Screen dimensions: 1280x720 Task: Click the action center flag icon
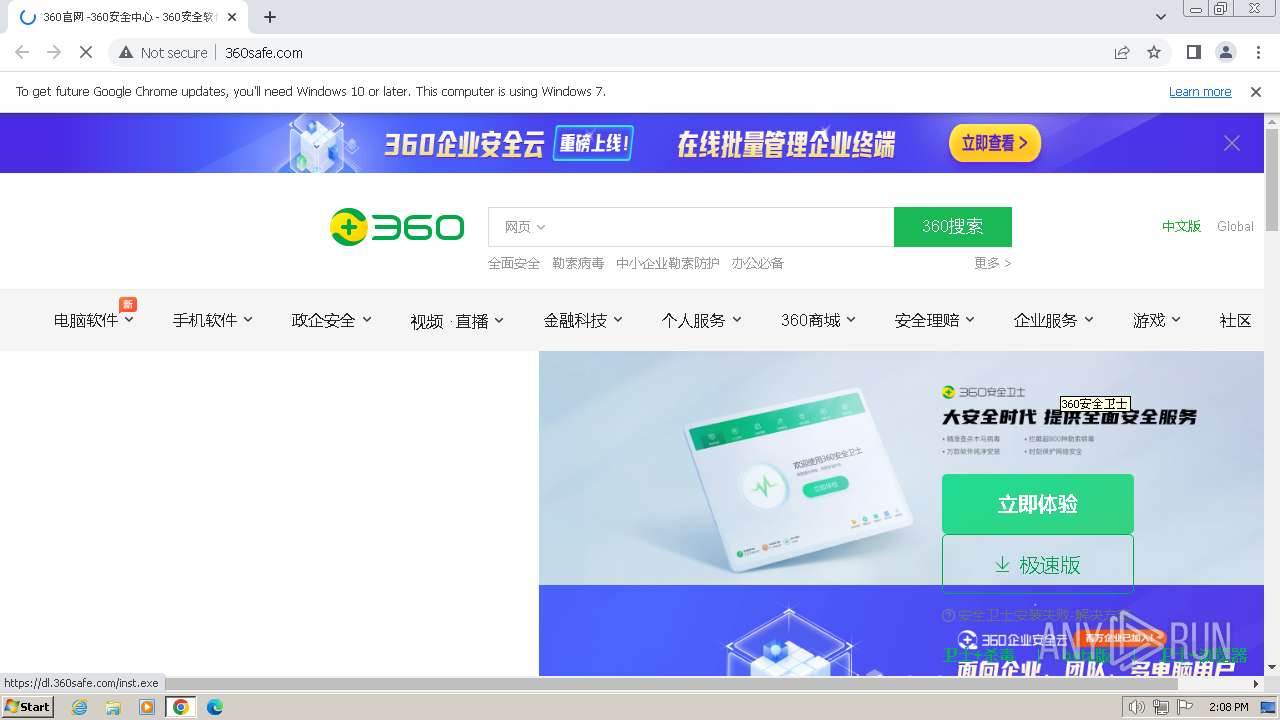(1184, 707)
